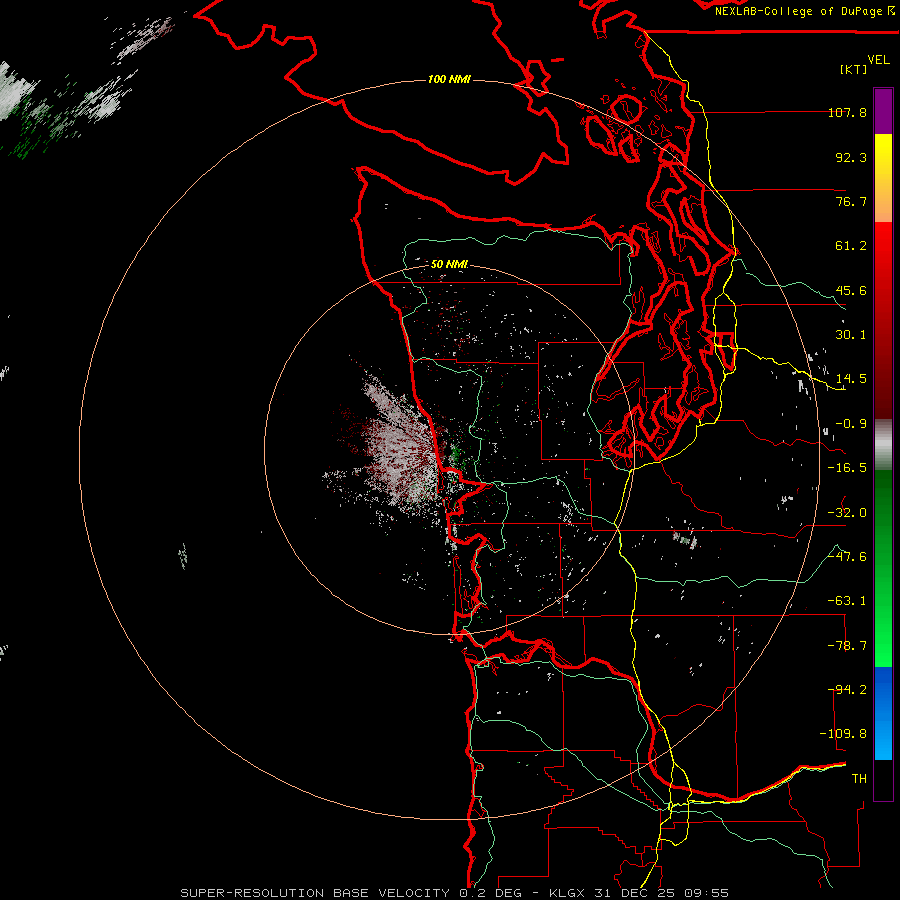Pick the purple band of the color bar
This screenshot has width=900, height=900.
click(883, 111)
